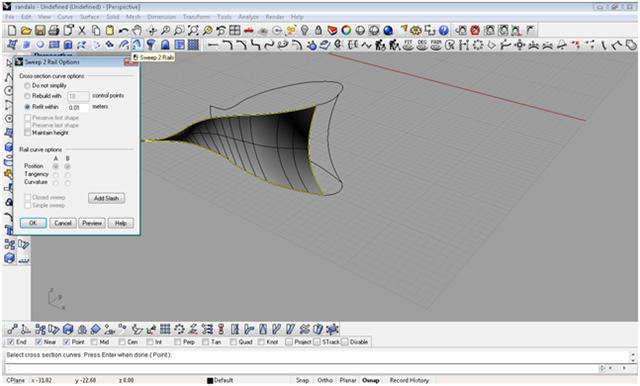Click the Copy icon in the toolbar
This screenshot has width=640, height=386.
click(96, 31)
